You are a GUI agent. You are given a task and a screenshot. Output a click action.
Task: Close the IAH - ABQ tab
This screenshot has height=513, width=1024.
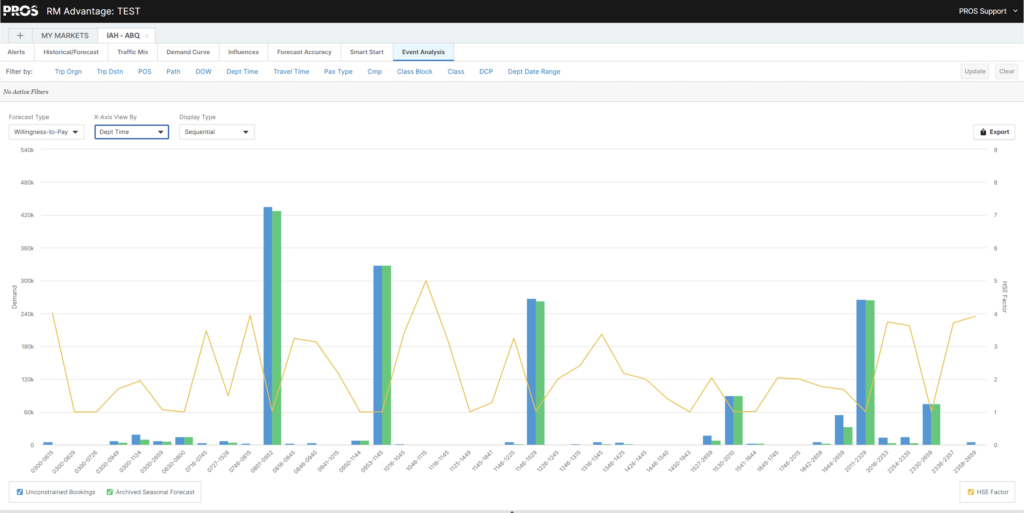tap(147, 36)
